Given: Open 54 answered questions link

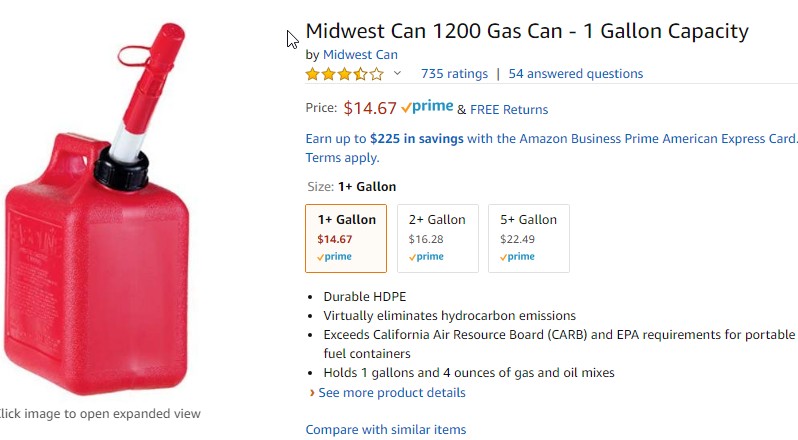Looking at the screenshot, I should pyautogui.click(x=576, y=74).
